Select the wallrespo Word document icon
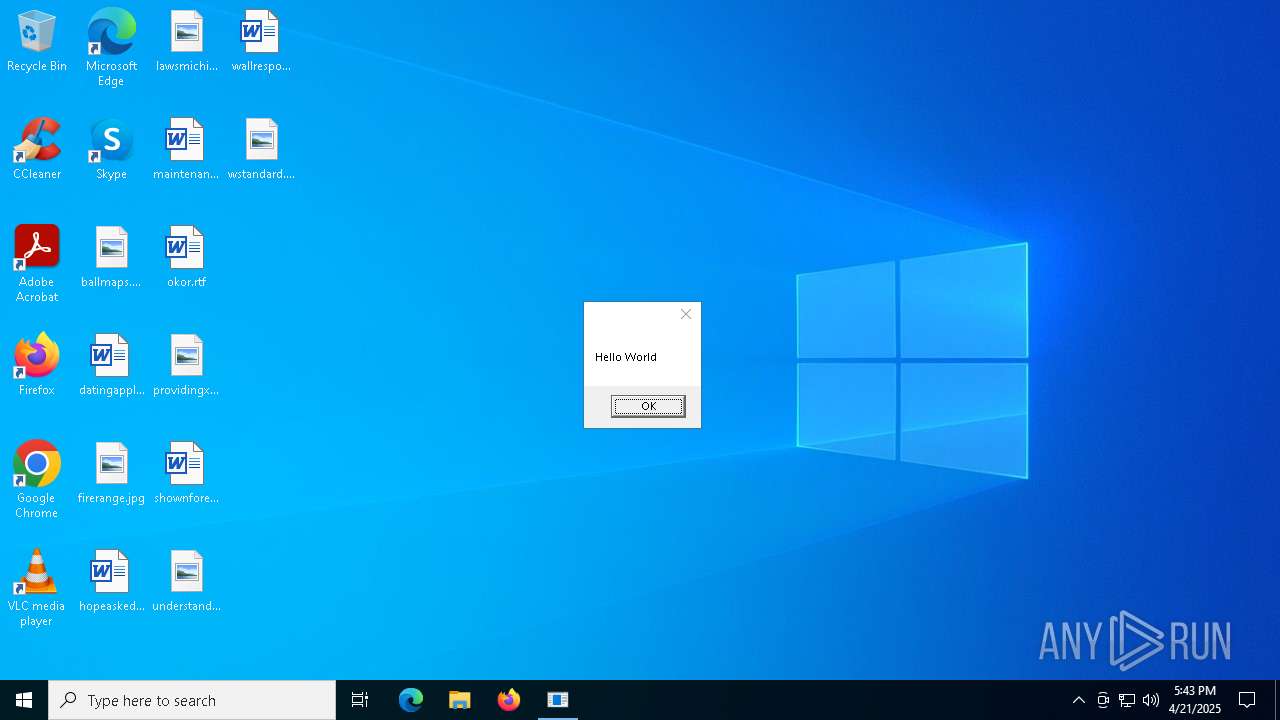 pyautogui.click(x=260, y=42)
